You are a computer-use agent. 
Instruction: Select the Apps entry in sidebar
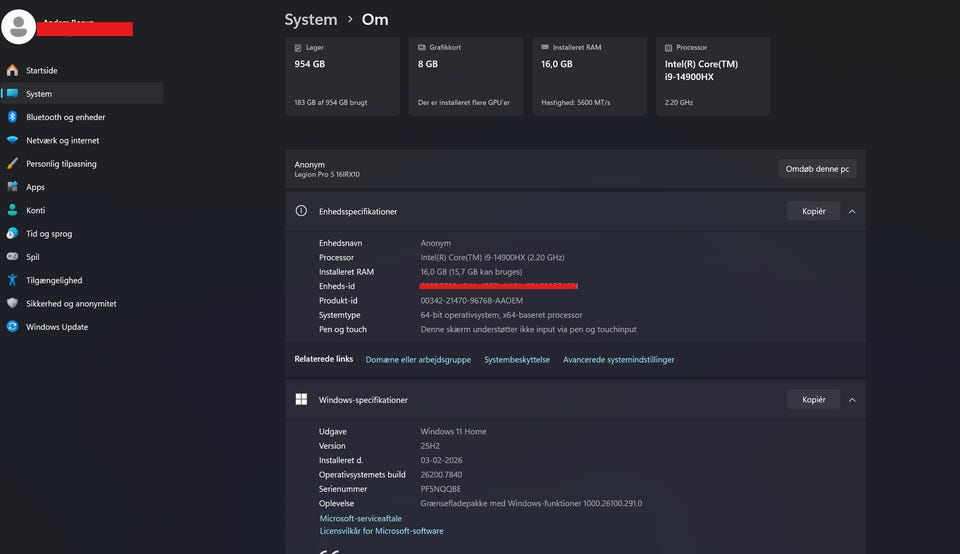82,187
